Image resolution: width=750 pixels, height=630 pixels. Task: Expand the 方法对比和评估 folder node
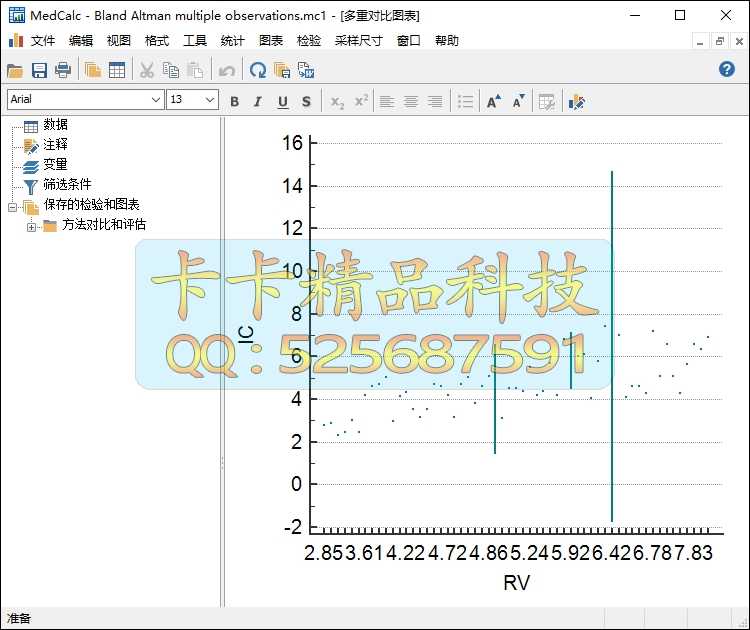tap(32, 227)
